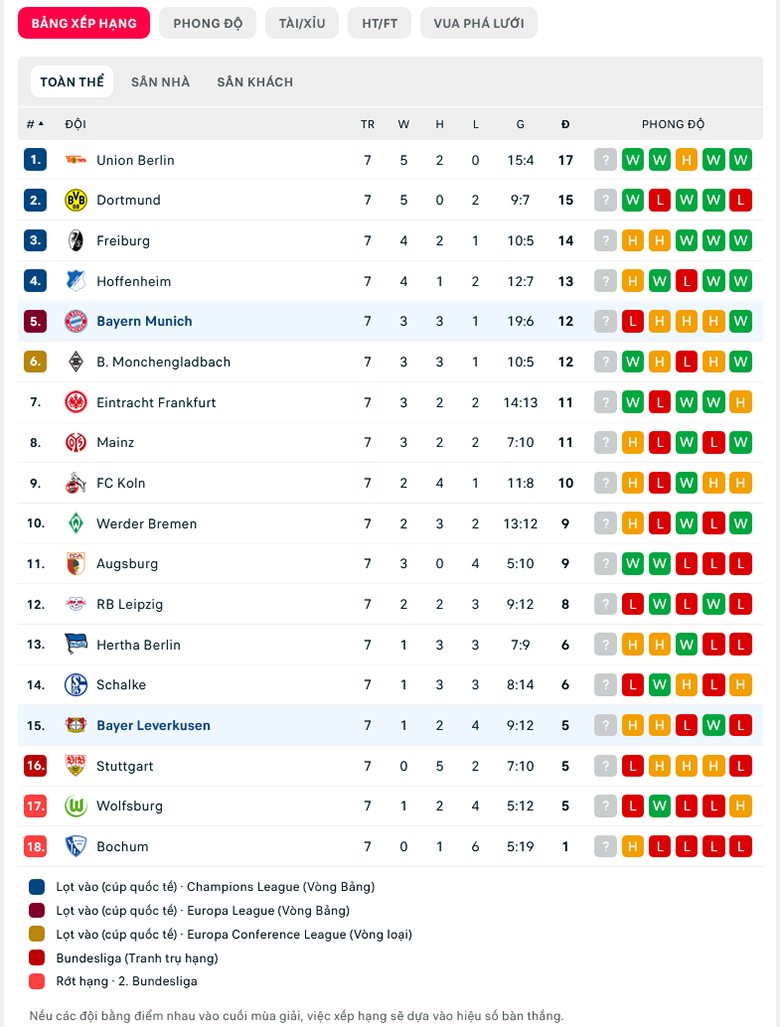Click the Wolfsburg green W logo
The image size is (780, 1027).
coord(76,806)
